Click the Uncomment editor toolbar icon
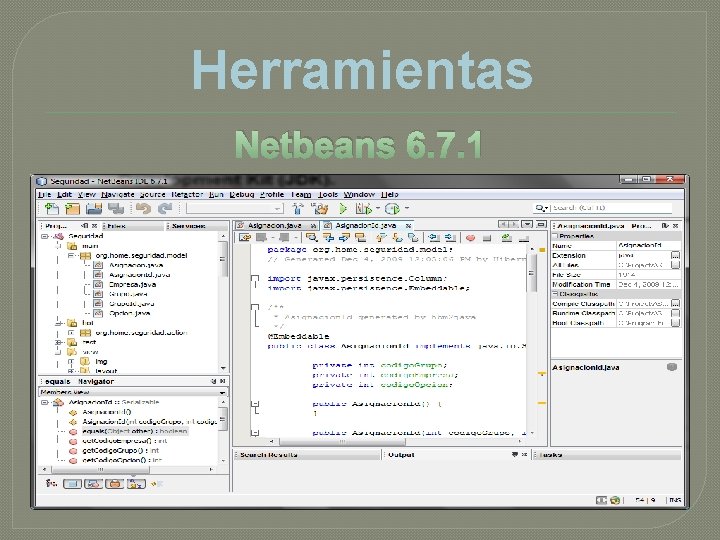 pyautogui.click(x=523, y=238)
